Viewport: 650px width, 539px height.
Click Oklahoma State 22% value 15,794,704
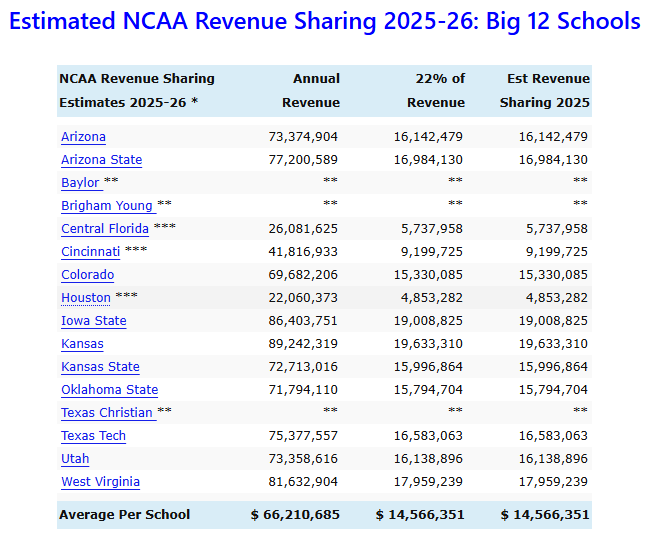[428, 390]
